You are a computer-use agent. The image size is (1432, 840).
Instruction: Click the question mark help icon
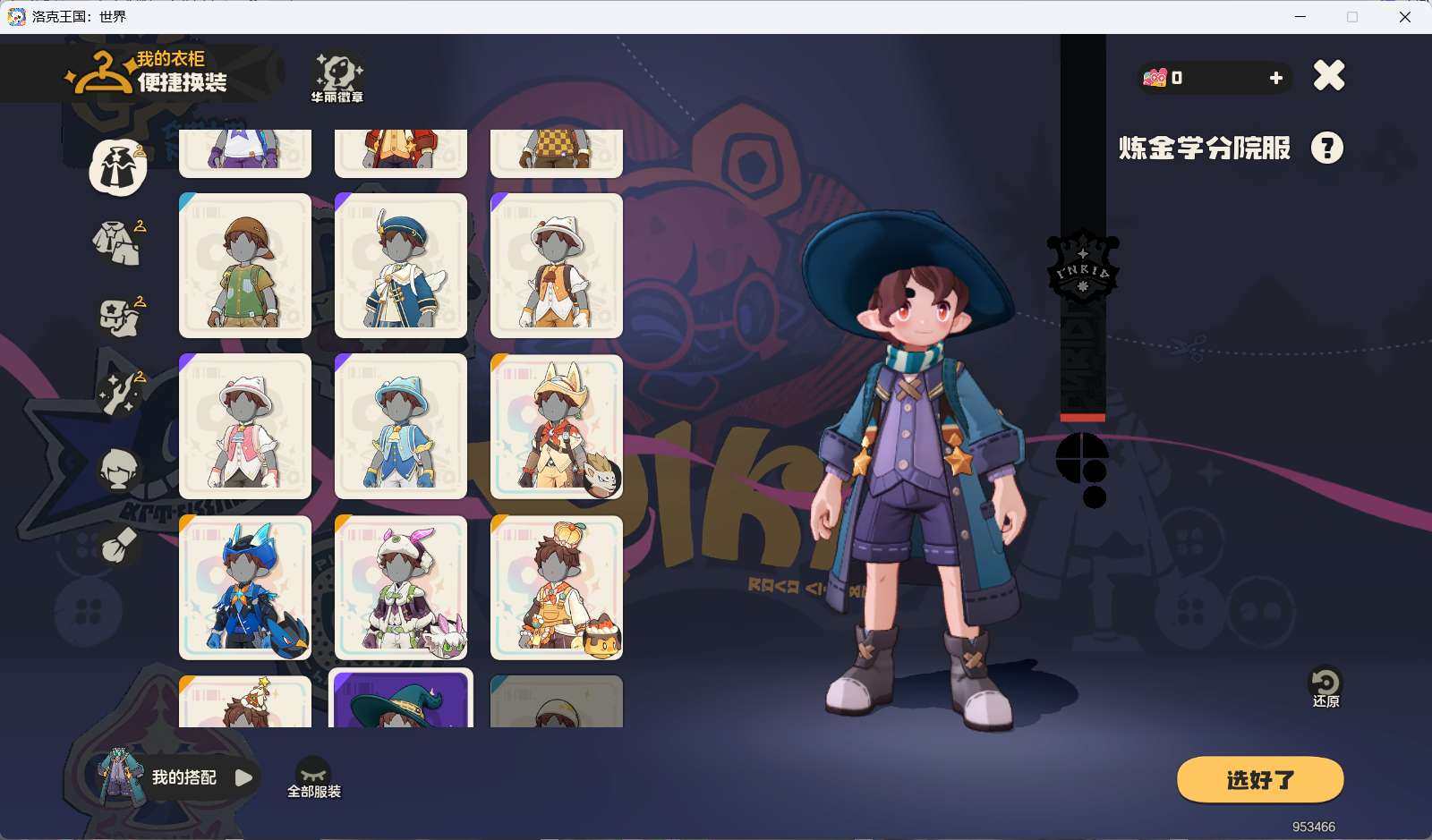pyautogui.click(x=1326, y=148)
